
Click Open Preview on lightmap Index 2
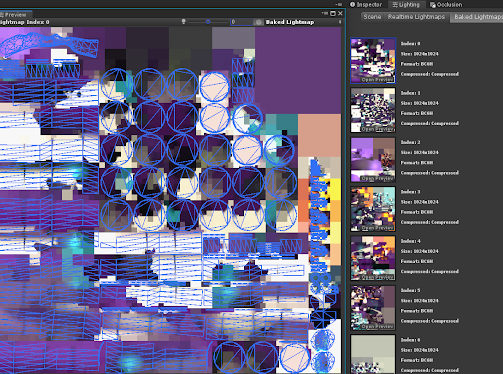point(377,178)
